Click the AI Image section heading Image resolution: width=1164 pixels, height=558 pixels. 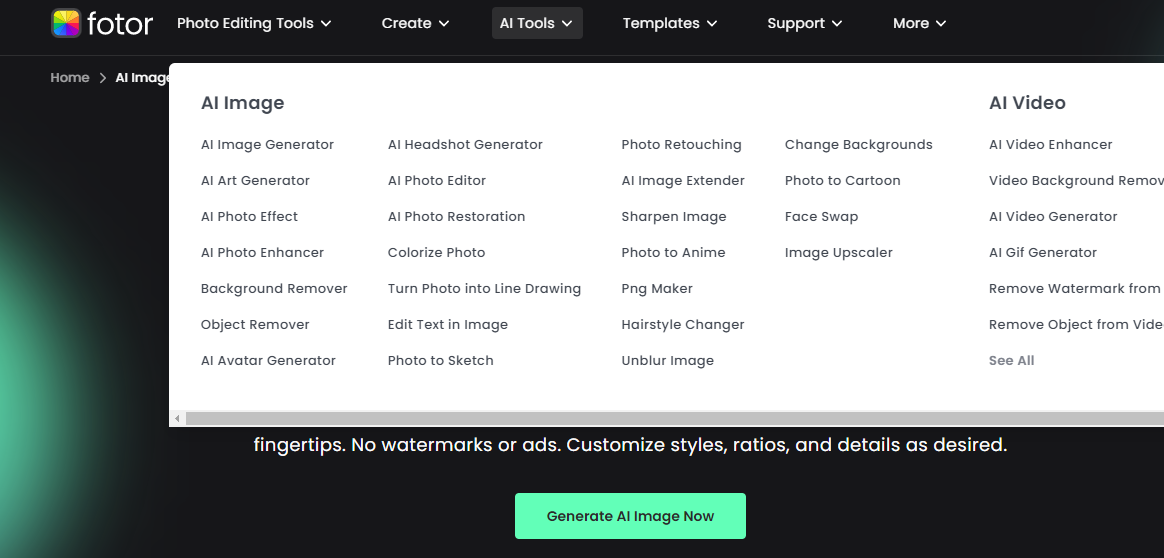(x=242, y=103)
